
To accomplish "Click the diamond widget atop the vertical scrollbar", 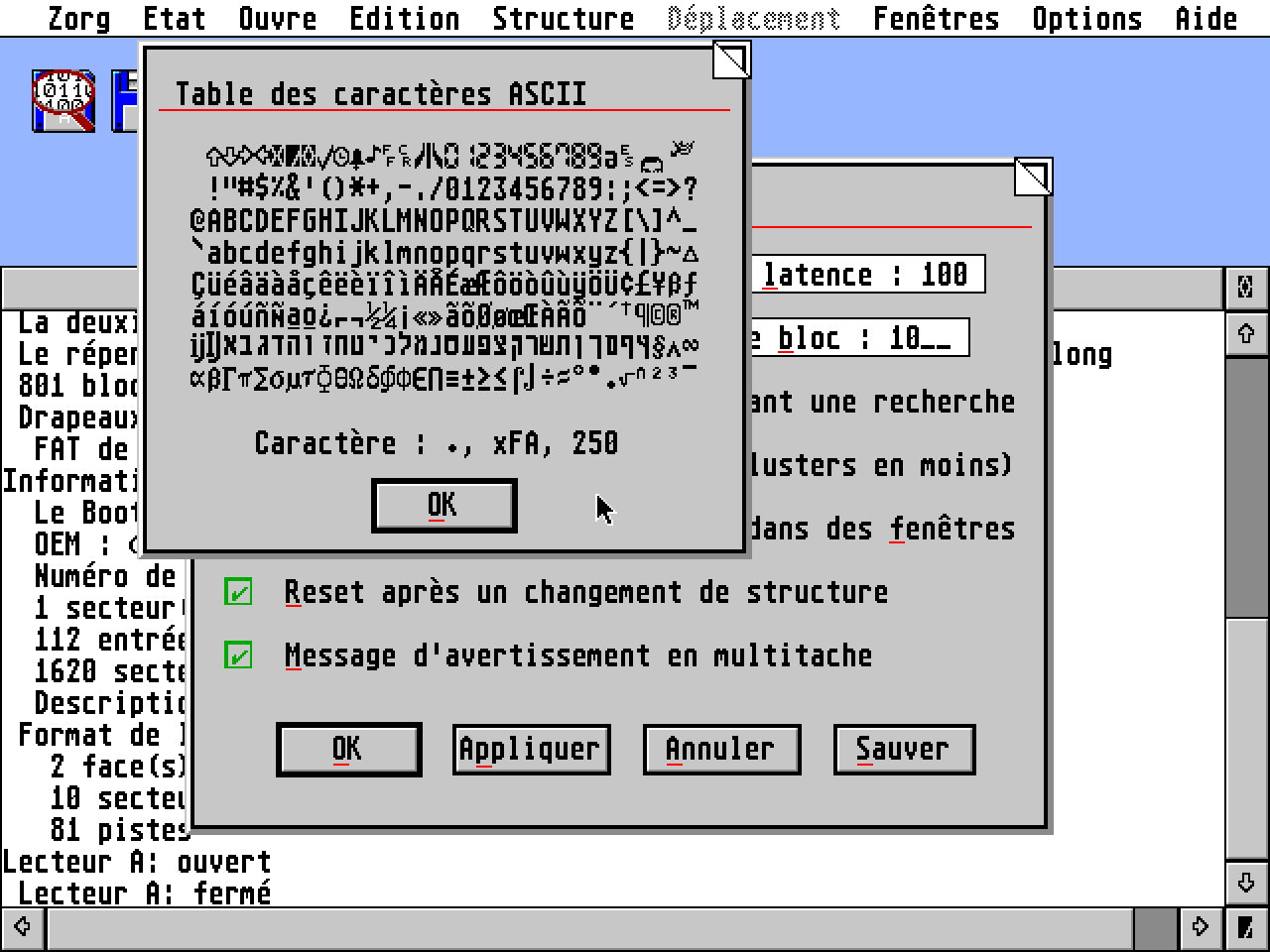I will pos(1248,286).
